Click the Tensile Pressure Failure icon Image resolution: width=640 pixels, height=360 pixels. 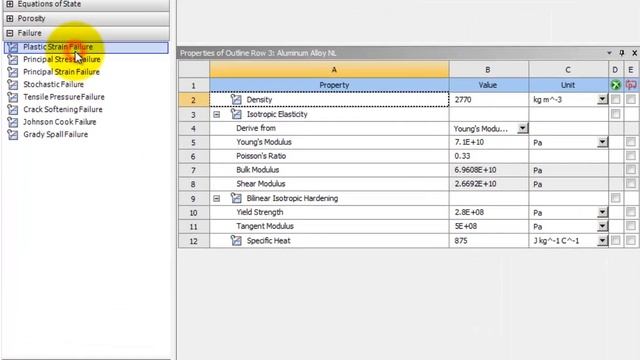(13, 97)
